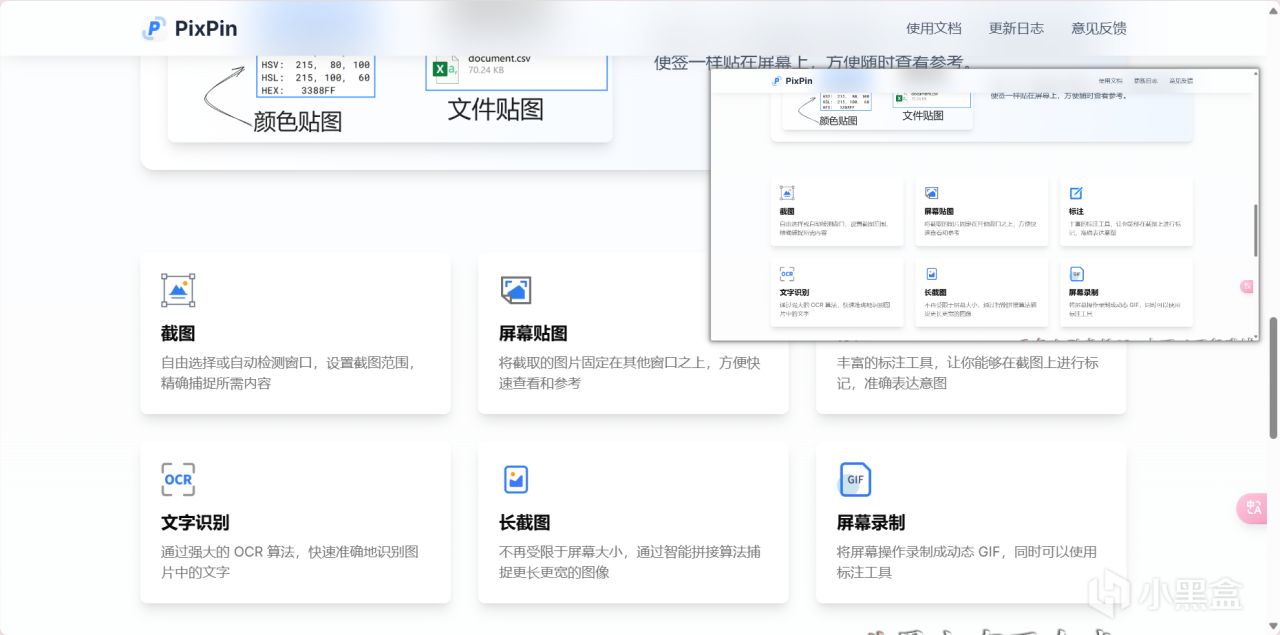The image size is (1280, 635).
Task: Click the description starting 不再受限于屏幕大小
Action: click(630, 562)
